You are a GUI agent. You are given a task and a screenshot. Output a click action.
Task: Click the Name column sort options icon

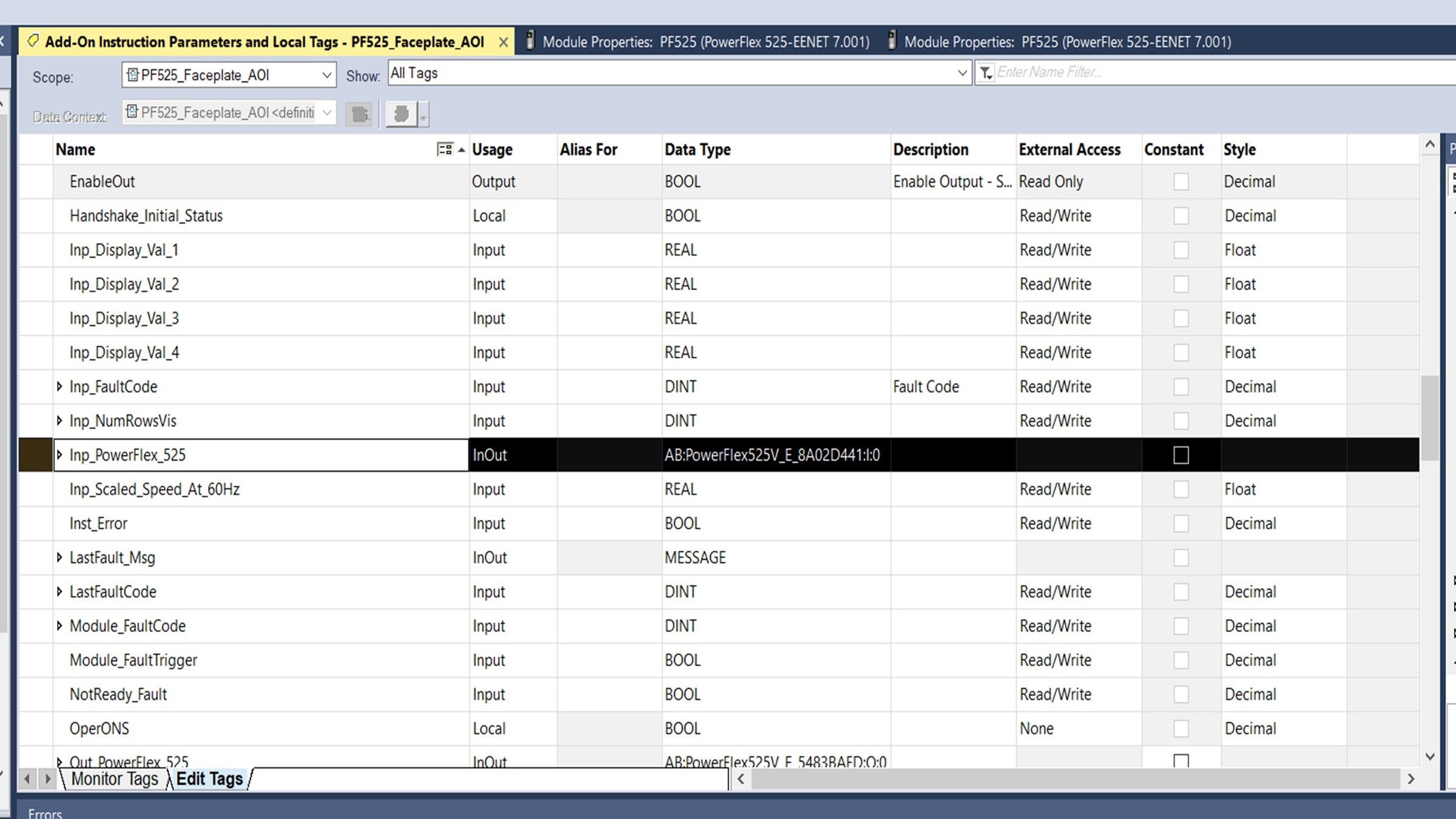point(445,149)
